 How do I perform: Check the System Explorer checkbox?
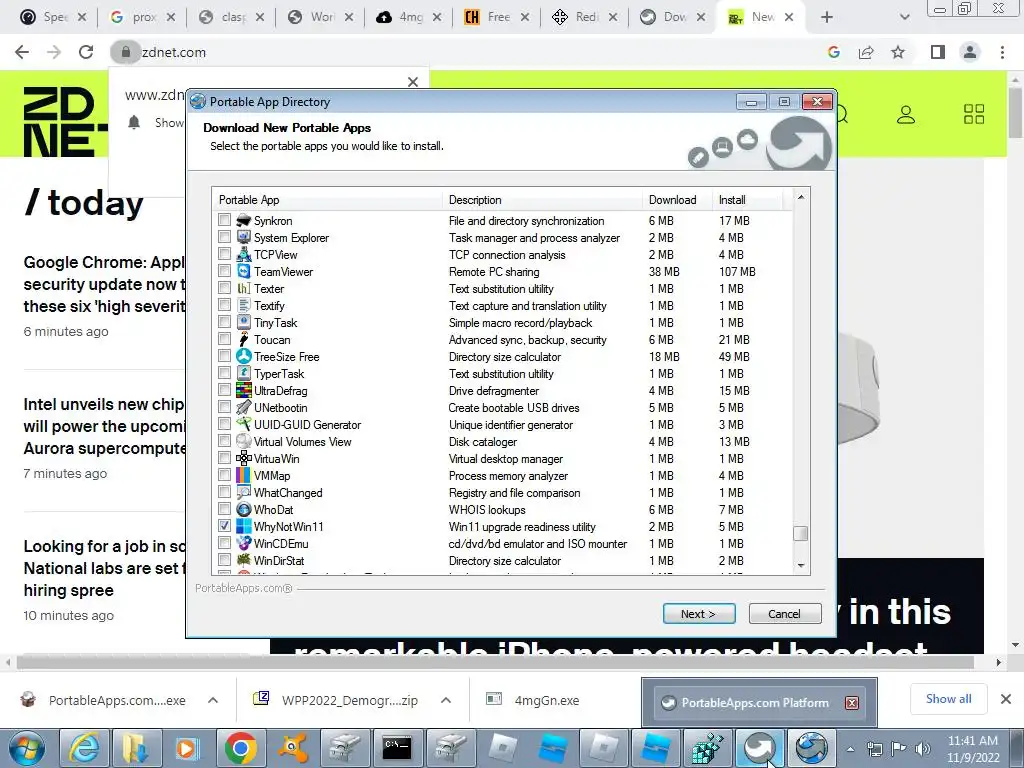point(225,237)
